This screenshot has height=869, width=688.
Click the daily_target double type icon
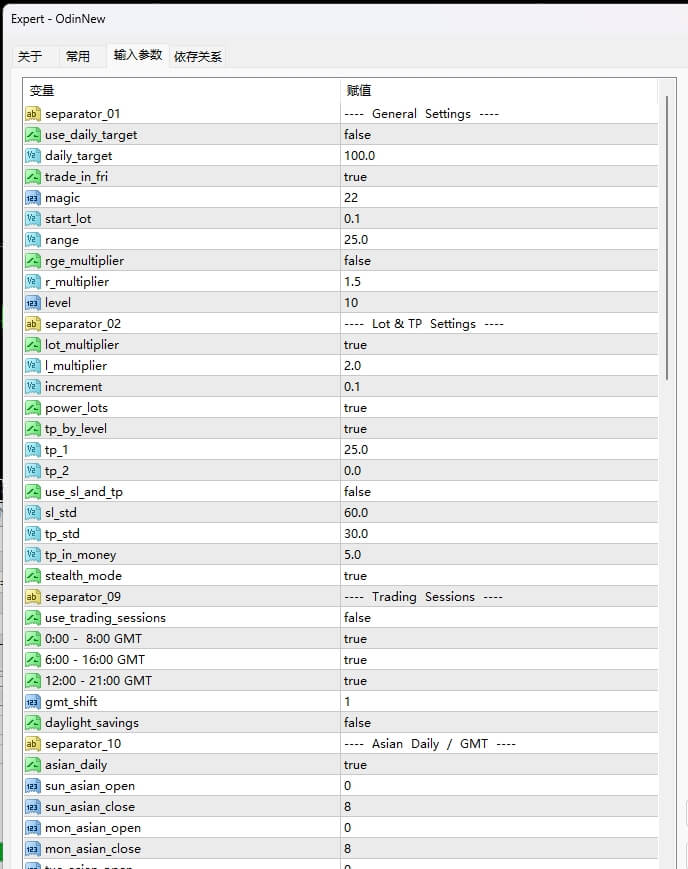[32, 156]
